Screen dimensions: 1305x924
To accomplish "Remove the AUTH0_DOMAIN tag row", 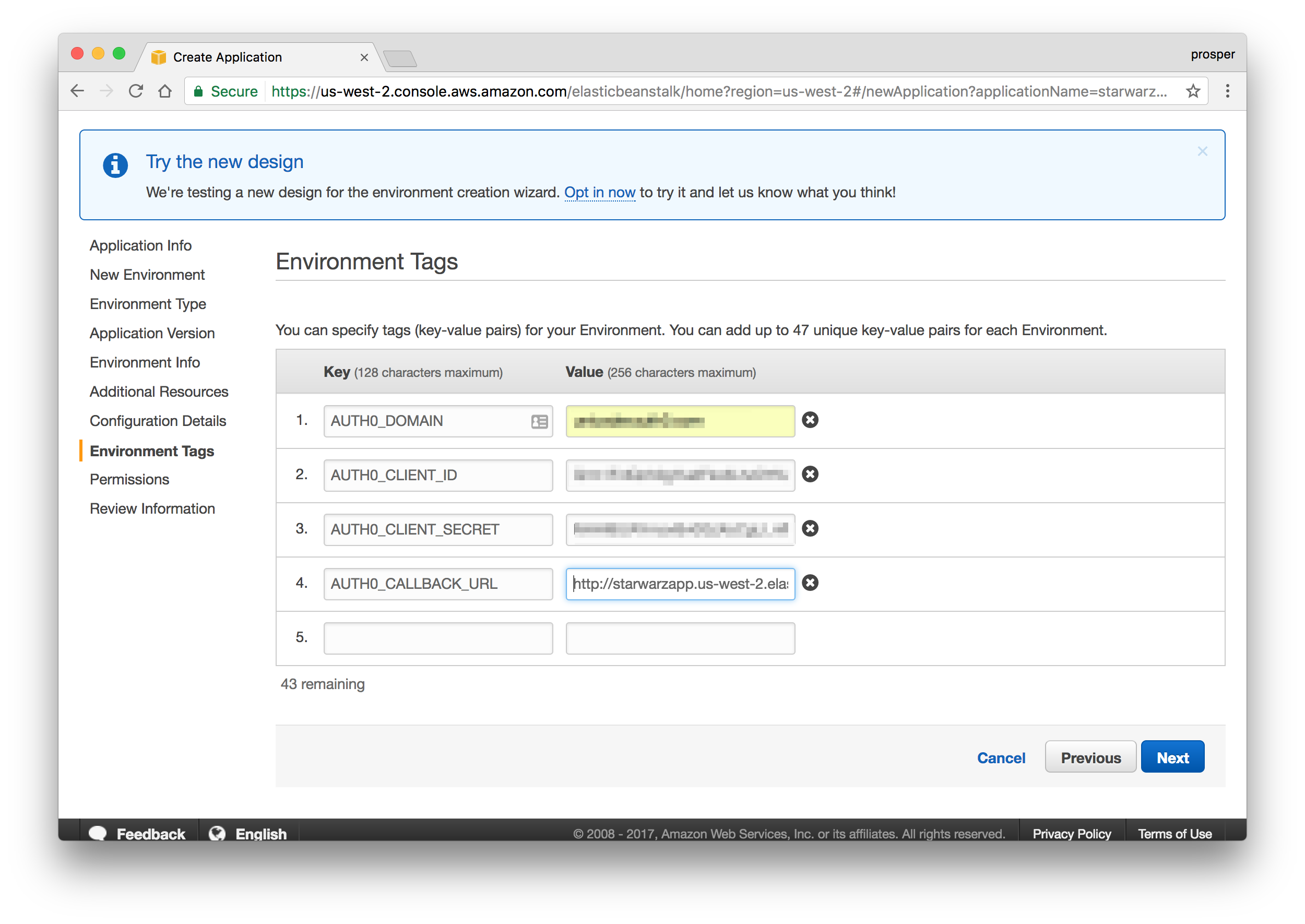I will [810, 420].
